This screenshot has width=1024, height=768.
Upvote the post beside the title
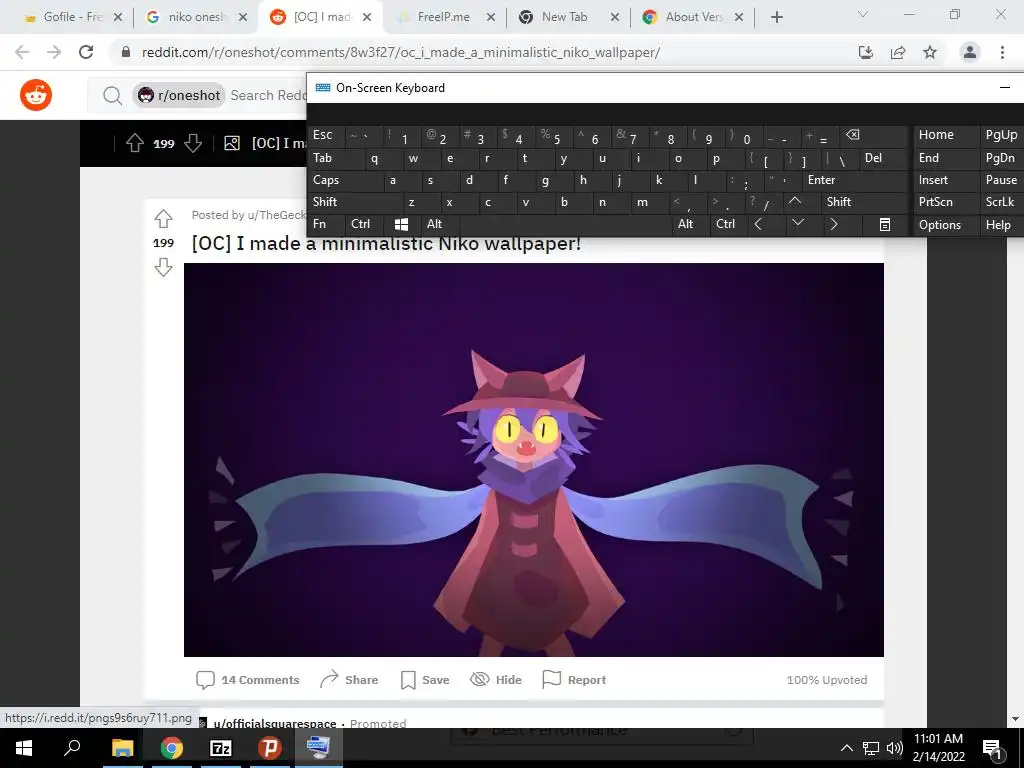click(163, 218)
